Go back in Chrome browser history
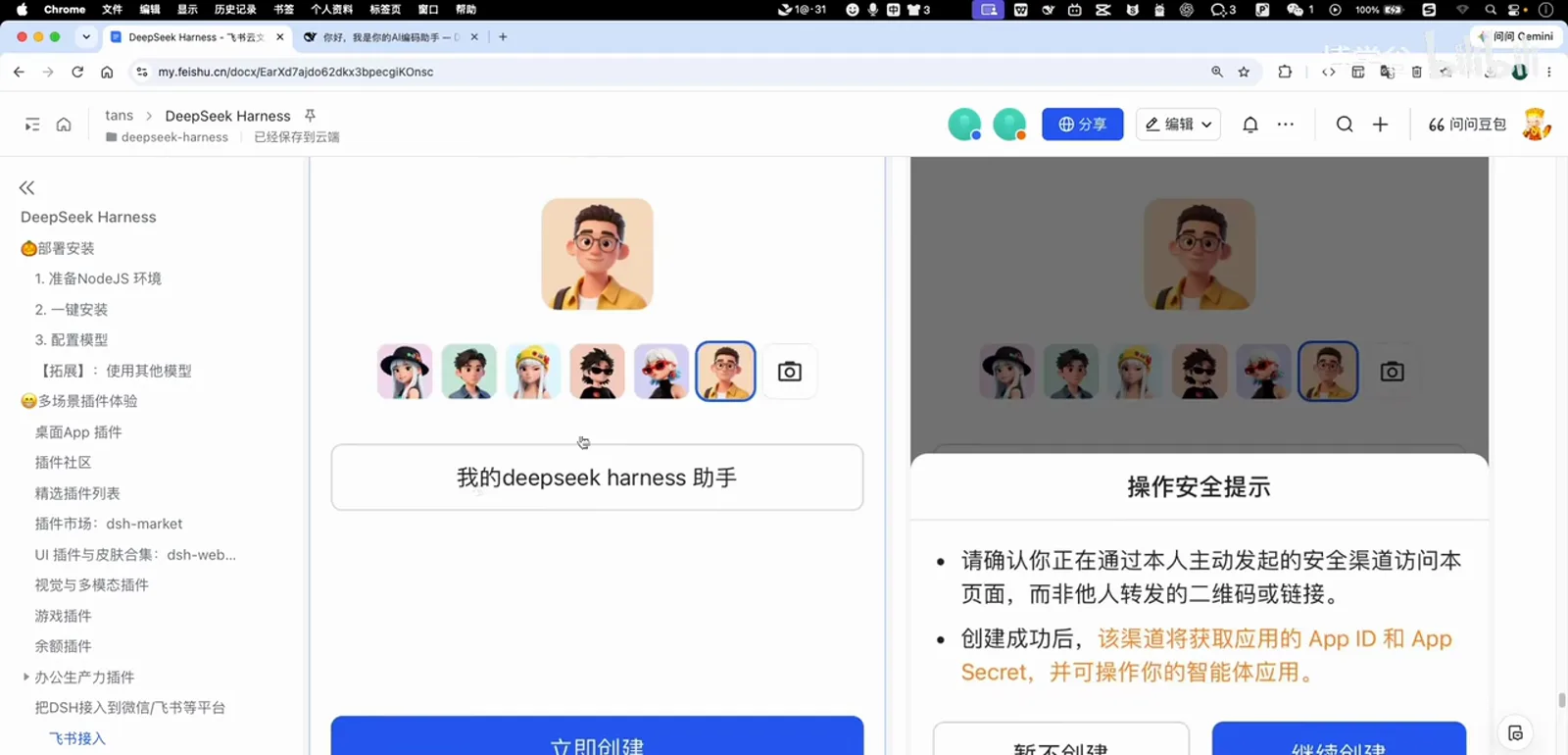Viewport: 1568px width, 755px height. click(x=19, y=72)
